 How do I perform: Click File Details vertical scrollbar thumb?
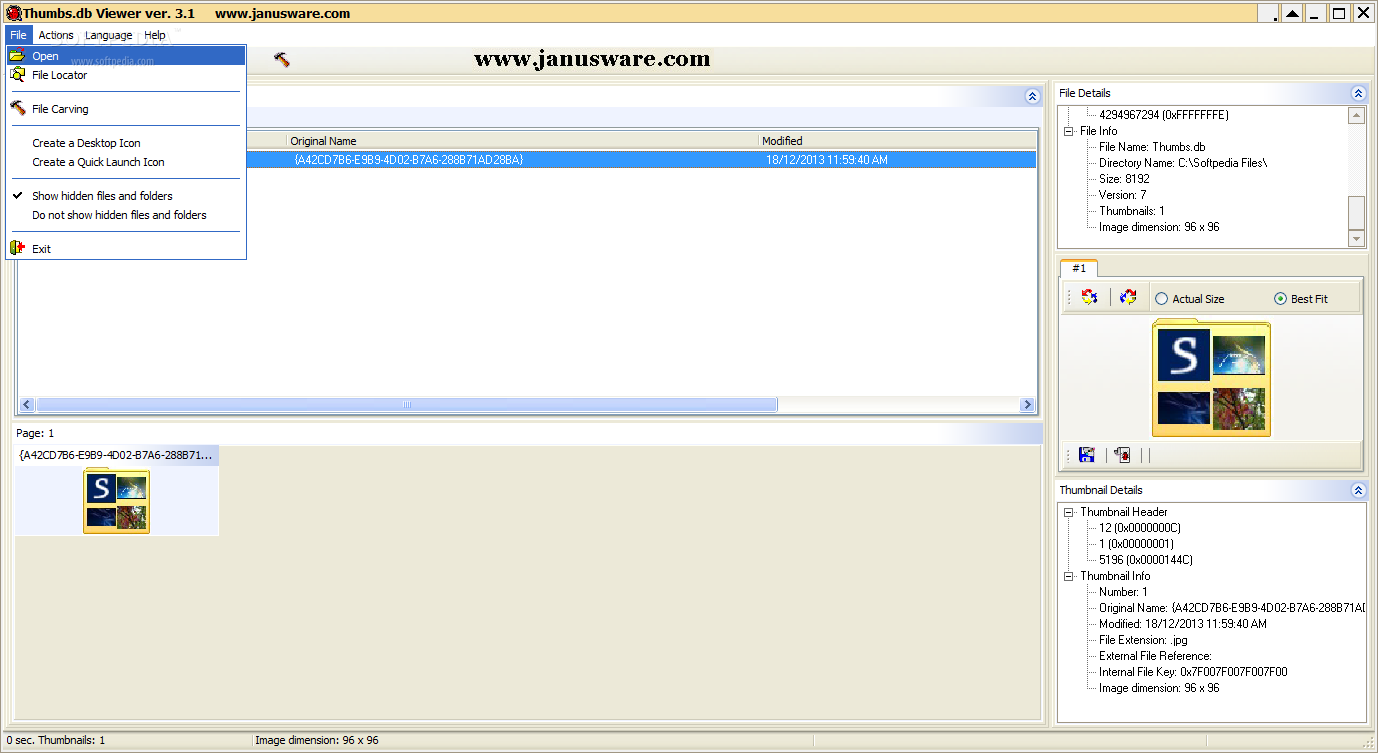point(1356,213)
